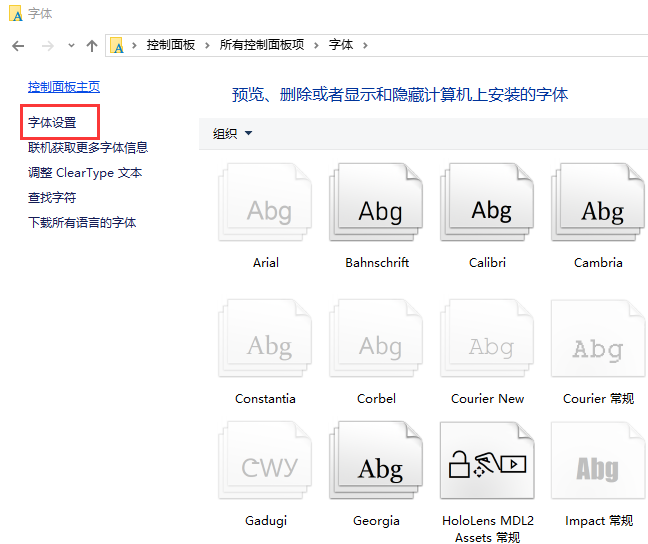Open the Arial font family icon

click(x=265, y=203)
